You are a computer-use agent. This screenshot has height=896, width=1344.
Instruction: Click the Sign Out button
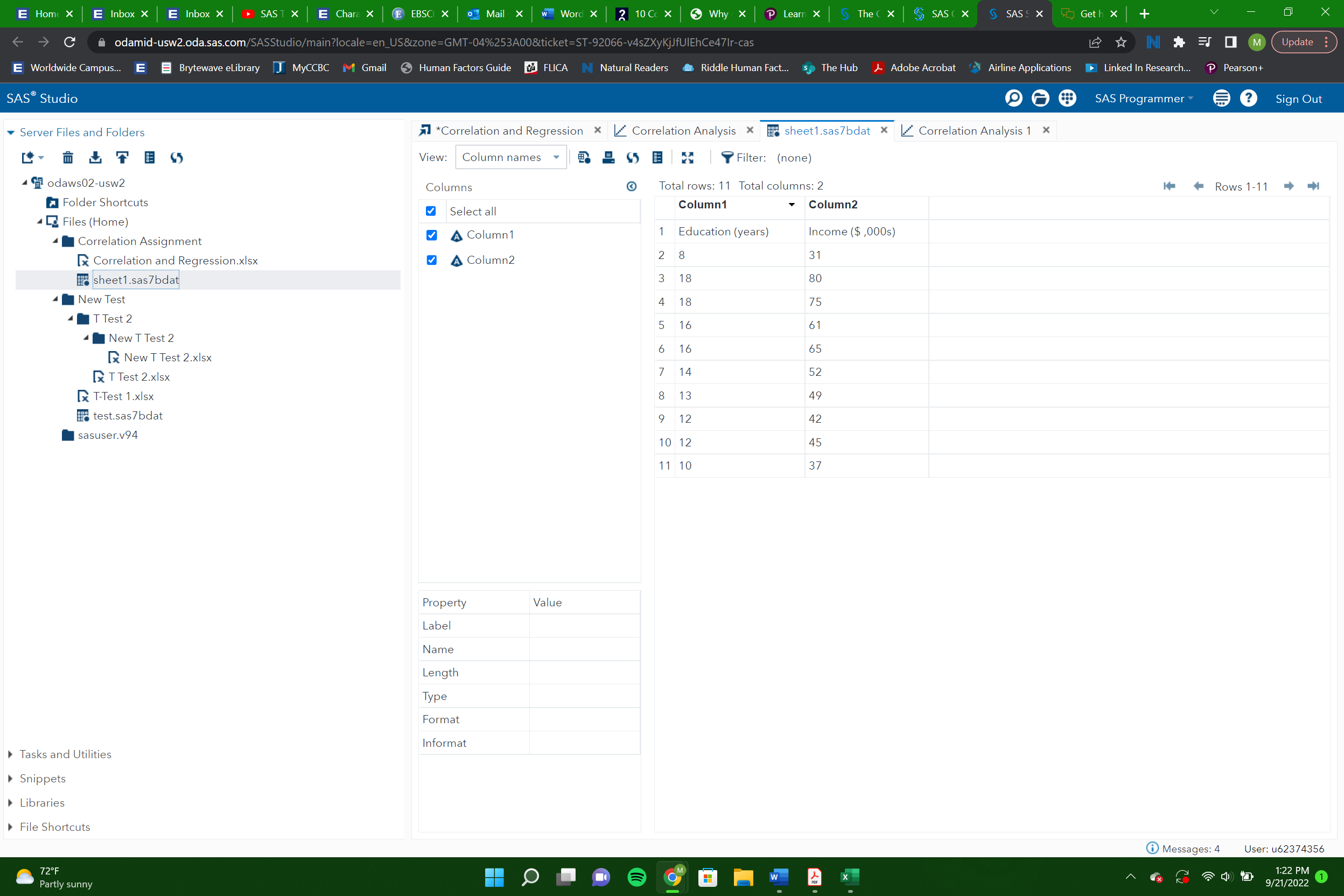tap(1299, 99)
